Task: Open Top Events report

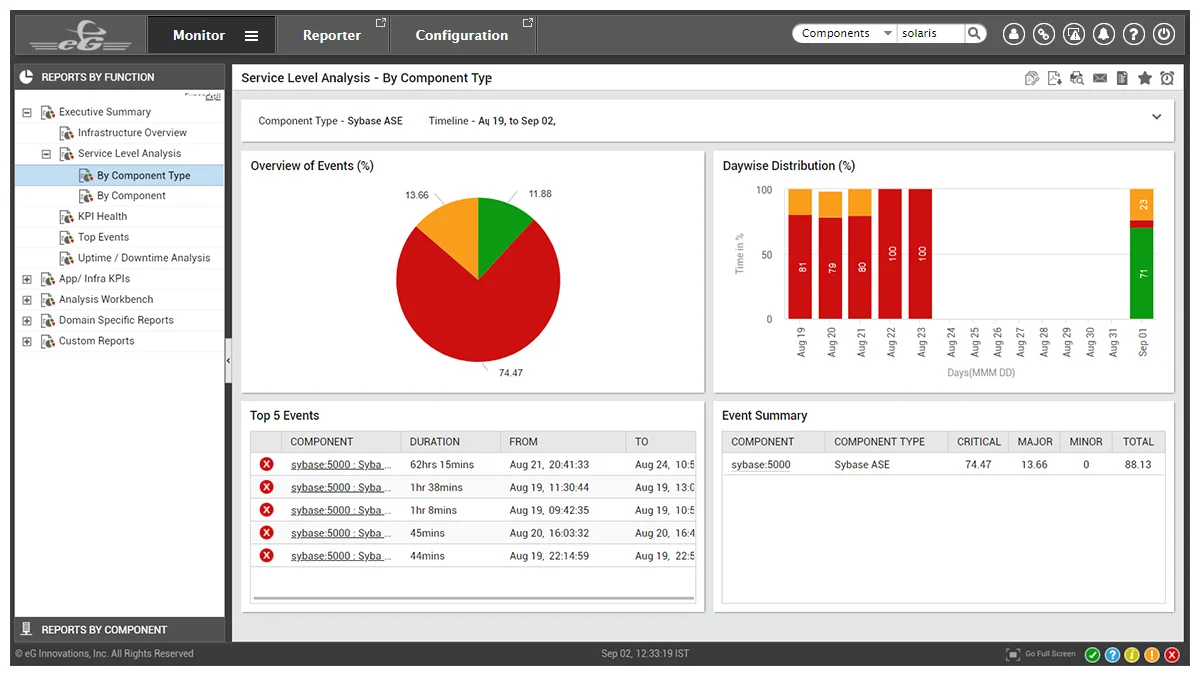Action: [x=103, y=238]
